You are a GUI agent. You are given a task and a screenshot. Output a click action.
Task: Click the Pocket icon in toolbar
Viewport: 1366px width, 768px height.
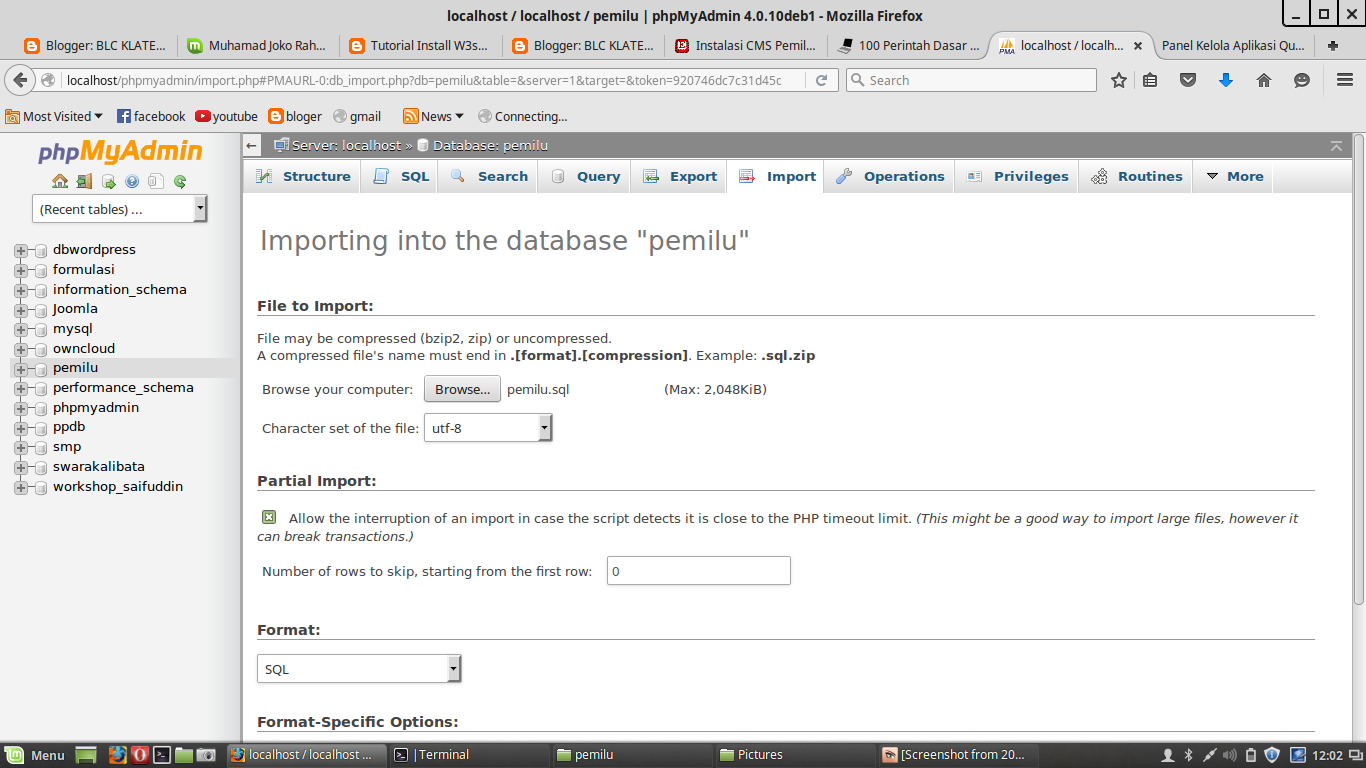[1188, 80]
